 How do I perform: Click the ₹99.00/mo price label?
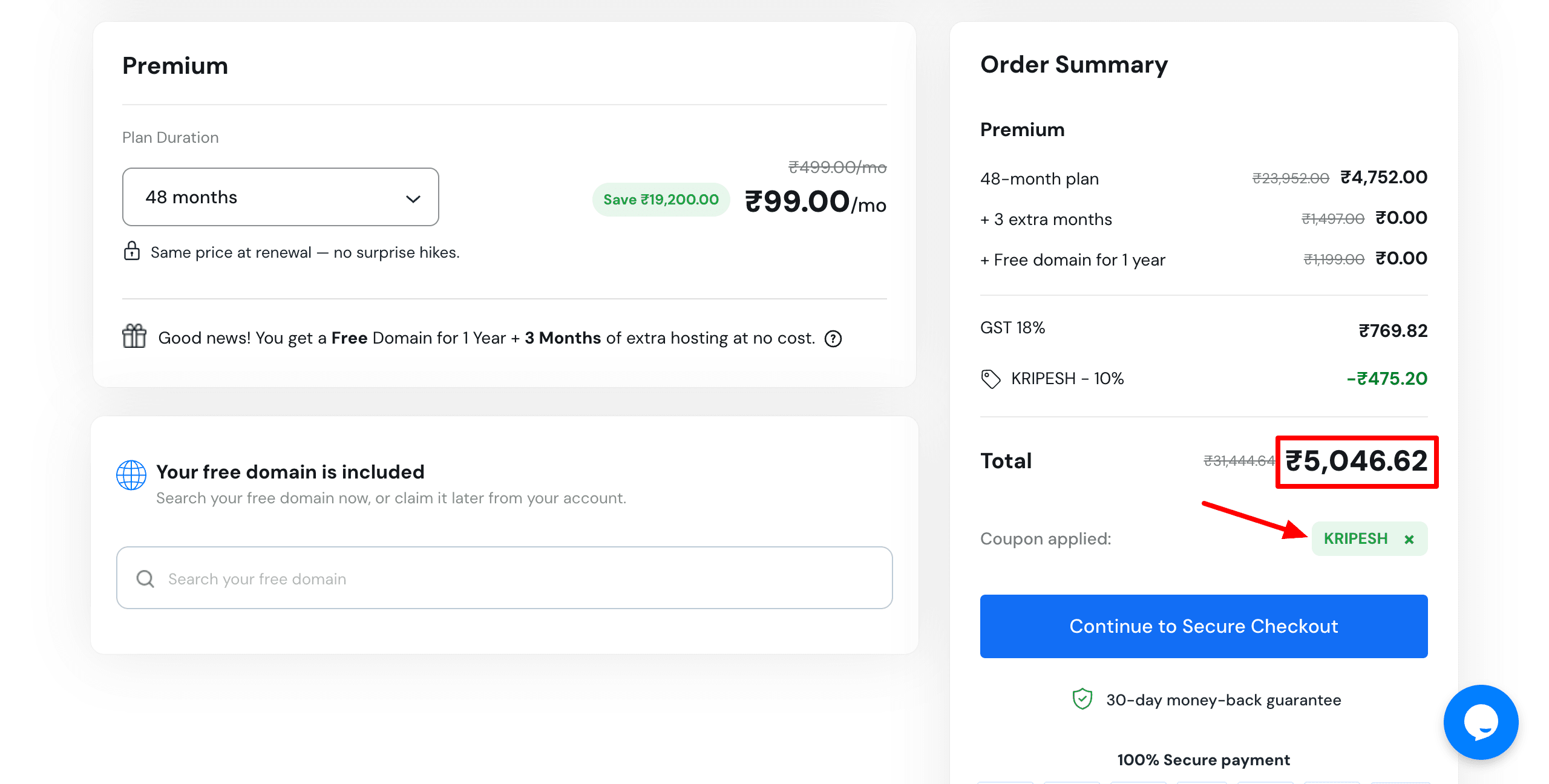coord(815,203)
